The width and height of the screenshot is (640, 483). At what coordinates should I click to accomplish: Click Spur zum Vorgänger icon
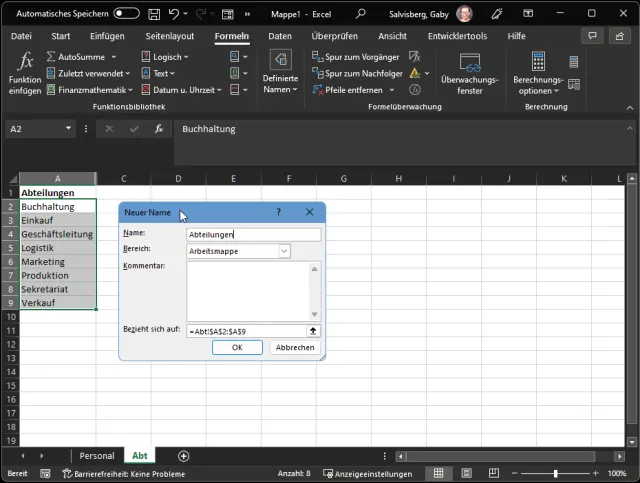317,57
